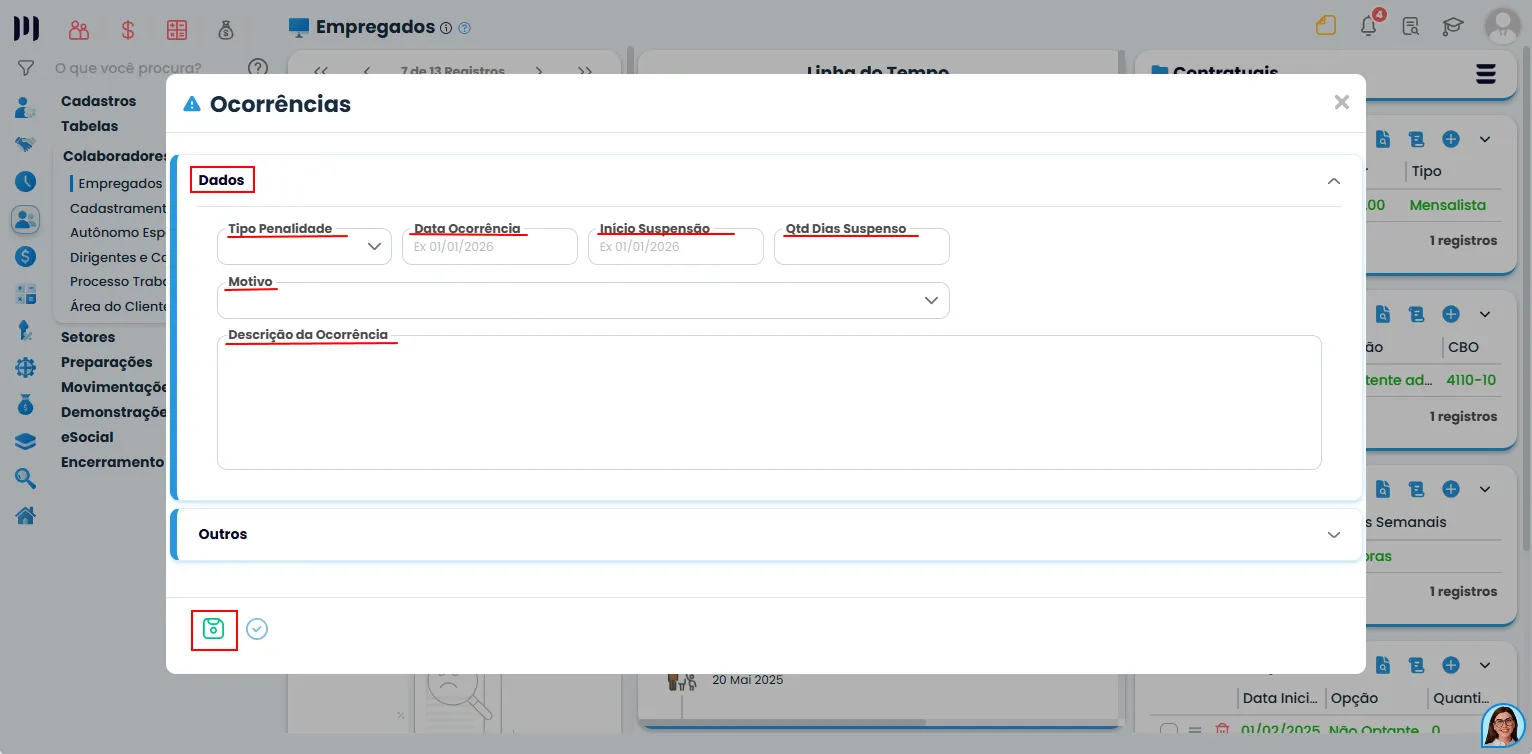Open the virtual assistant avatar chat
The height and width of the screenshot is (754, 1532).
(1503, 726)
